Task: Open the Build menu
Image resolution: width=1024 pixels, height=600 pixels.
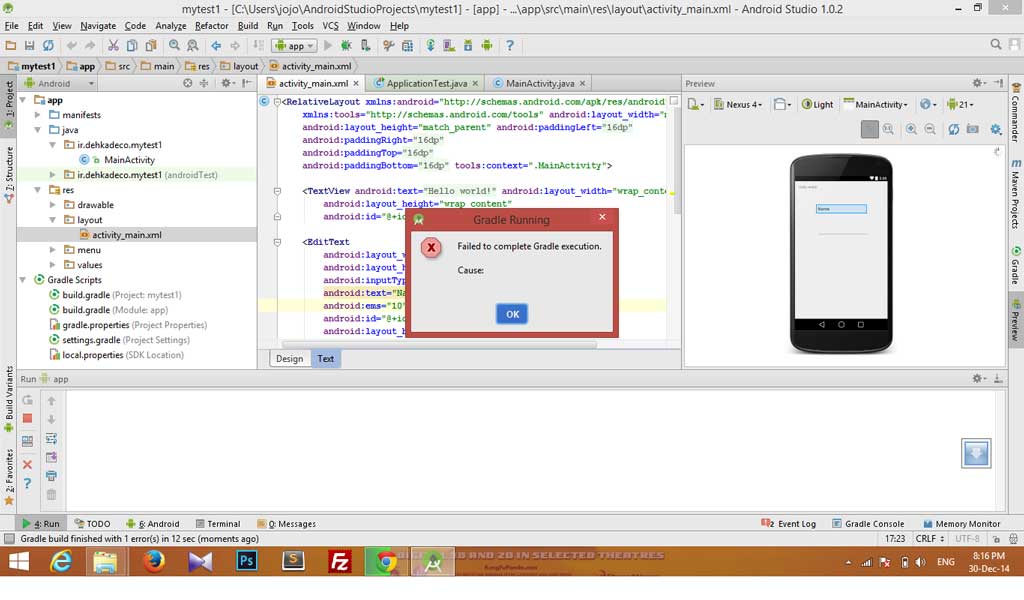Action: click(x=248, y=26)
